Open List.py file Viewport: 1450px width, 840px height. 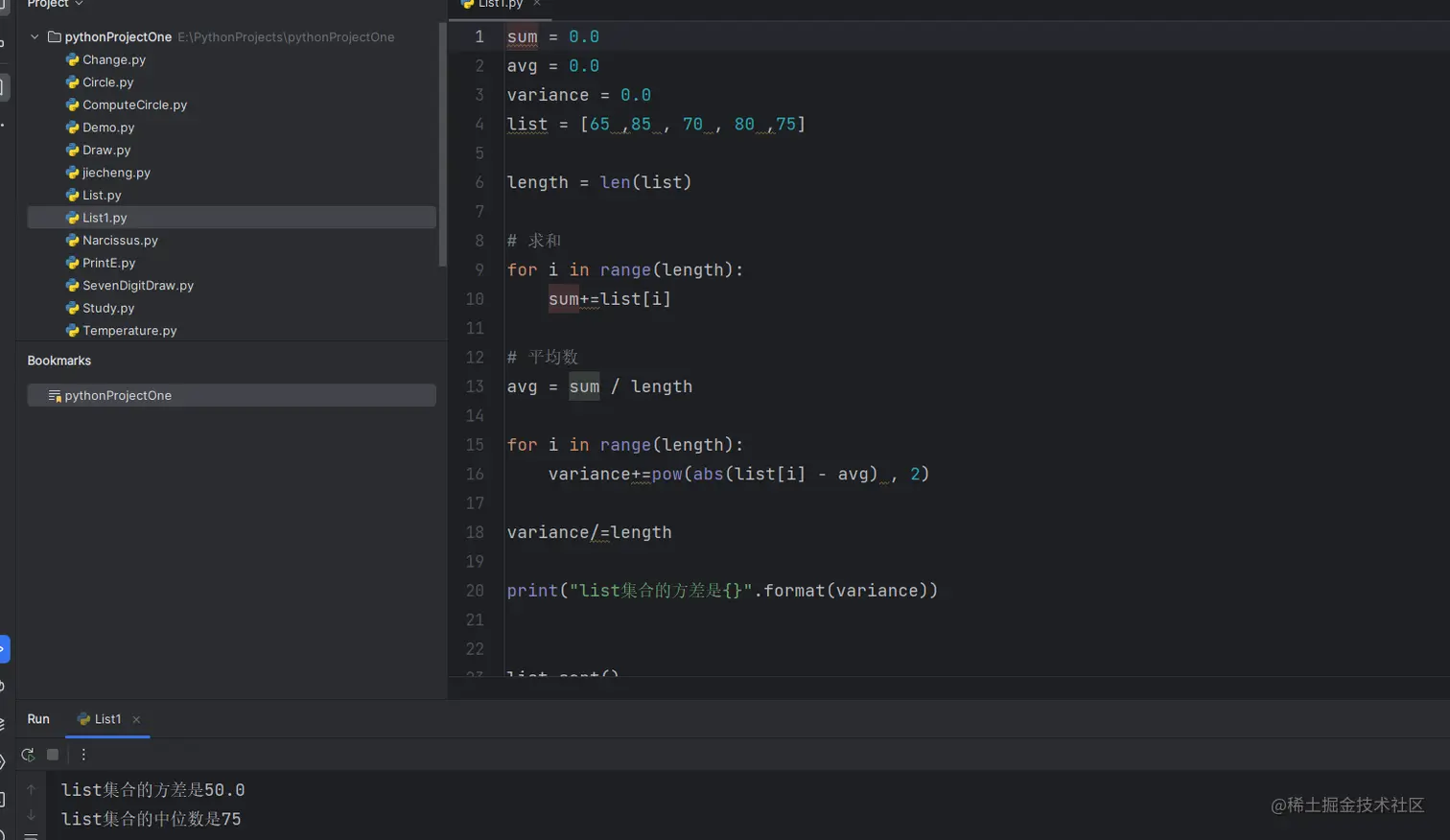tap(102, 195)
